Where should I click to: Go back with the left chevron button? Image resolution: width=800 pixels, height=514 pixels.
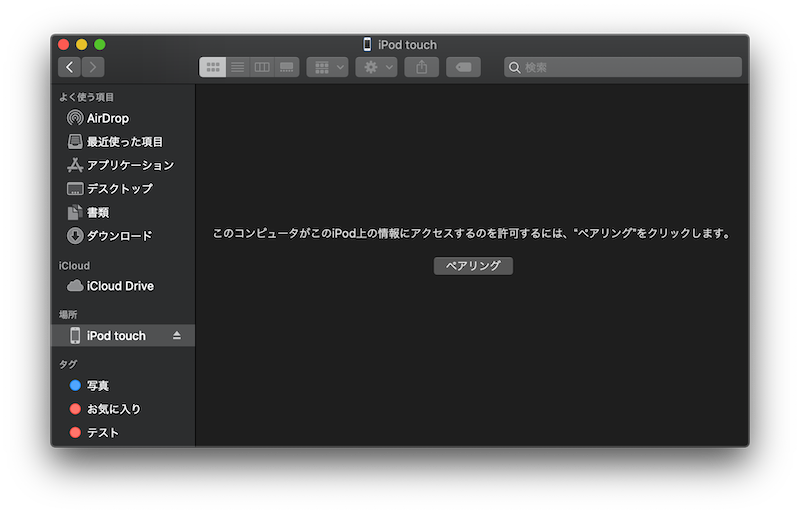pos(69,67)
